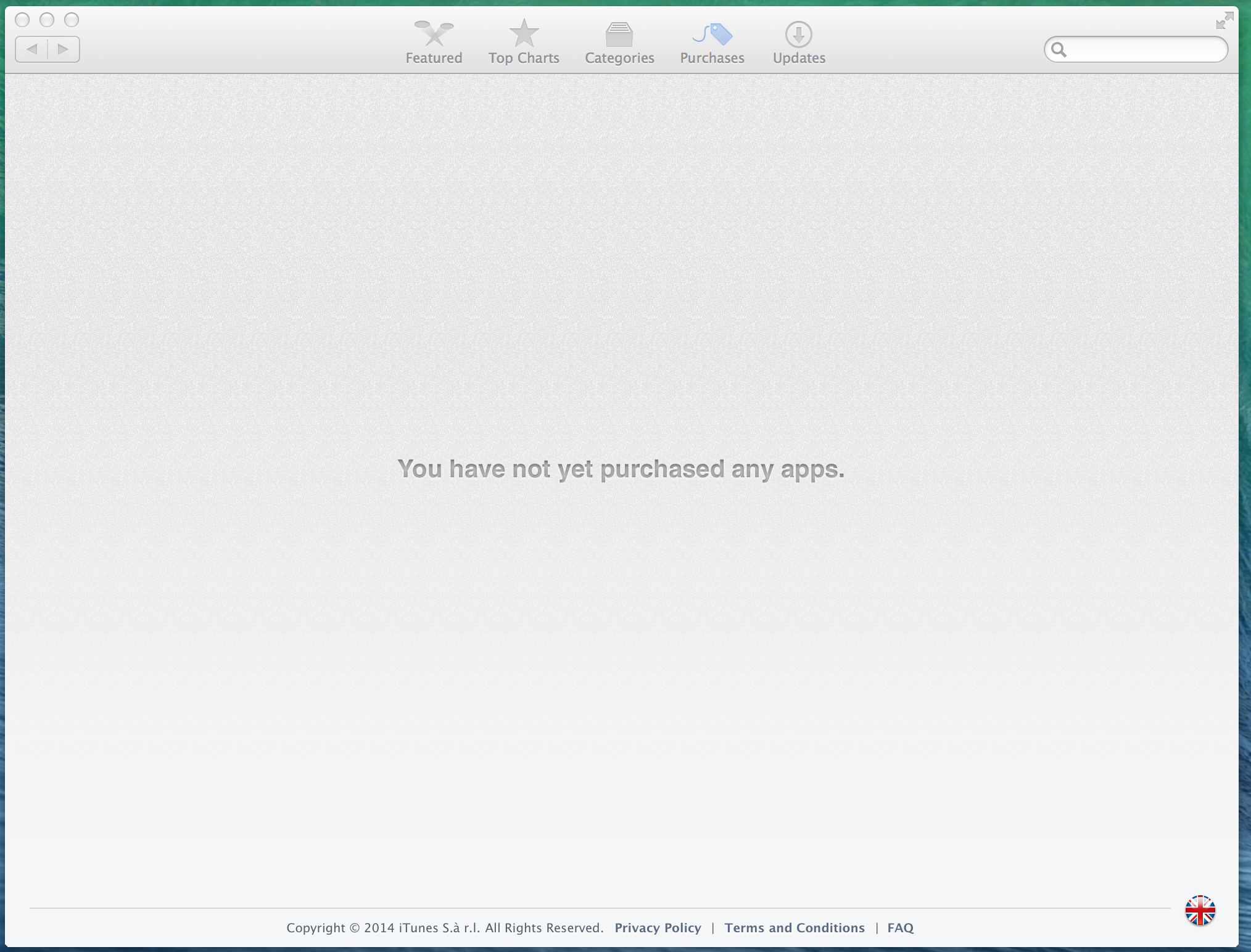Go back with the left arrow button
Viewport: 1251px width, 952px height.
point(32,49)
